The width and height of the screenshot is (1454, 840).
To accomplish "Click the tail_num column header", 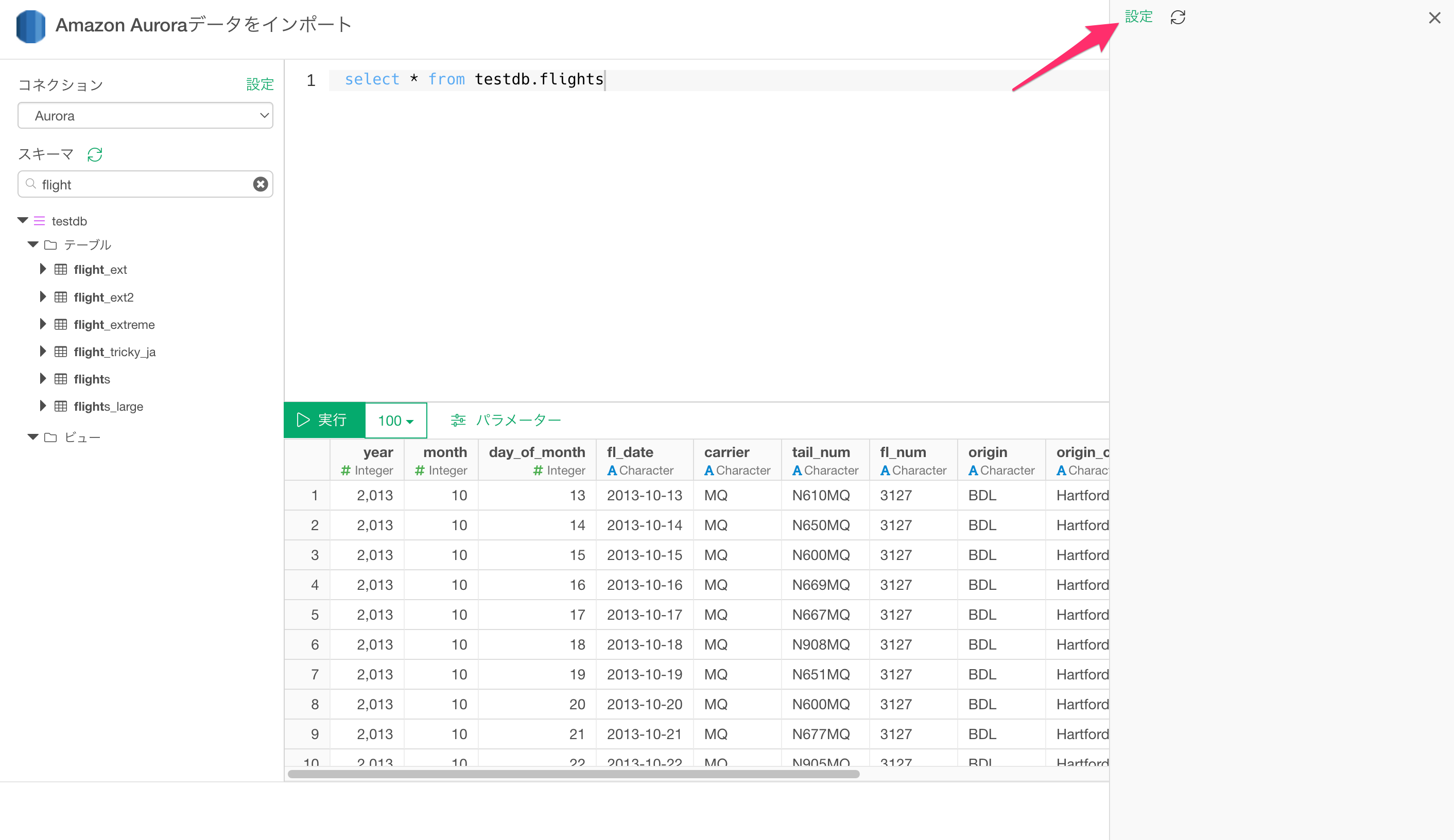I will pyautogui.click(x=825, y=460).
